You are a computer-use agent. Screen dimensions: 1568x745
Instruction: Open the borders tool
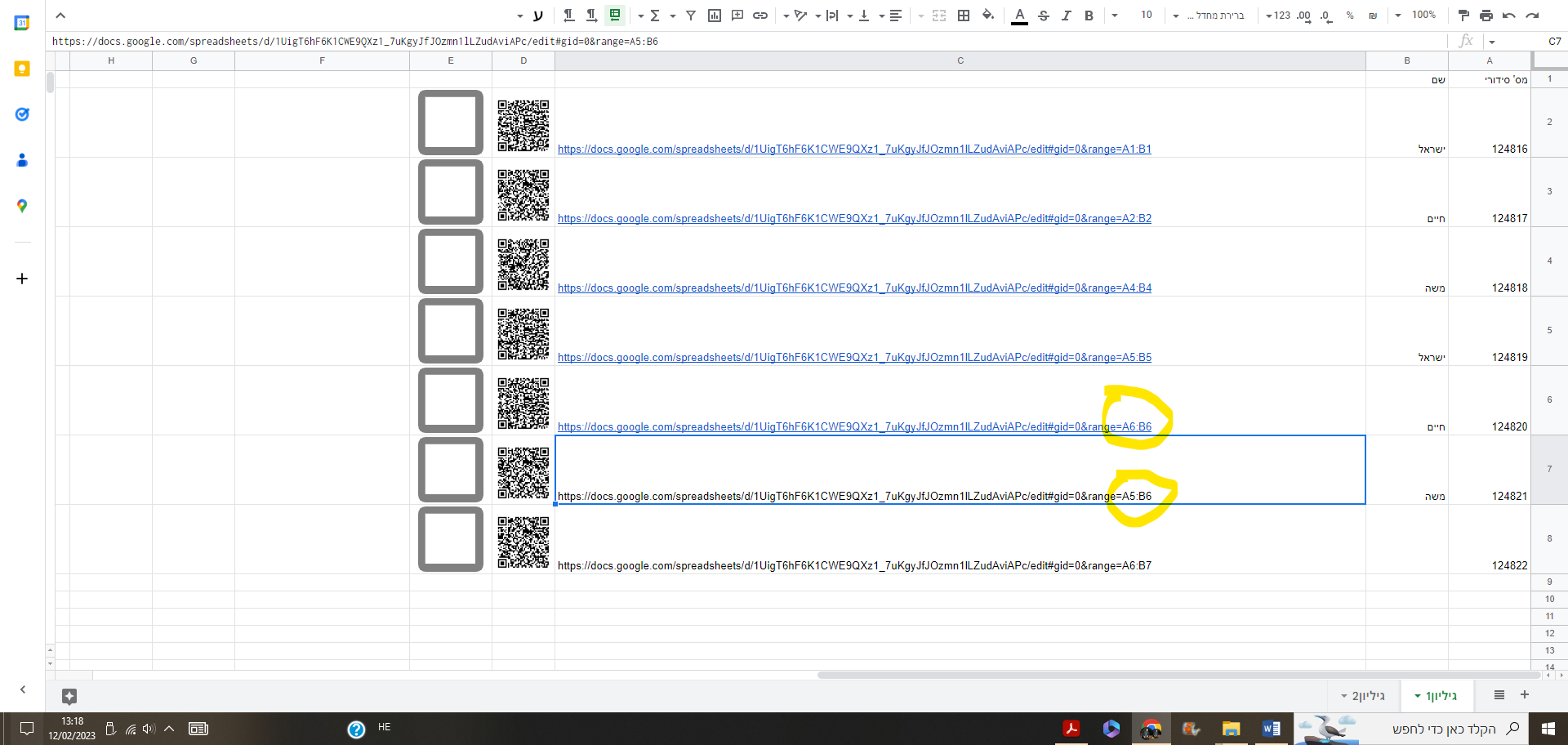click(x=964, y=16)
